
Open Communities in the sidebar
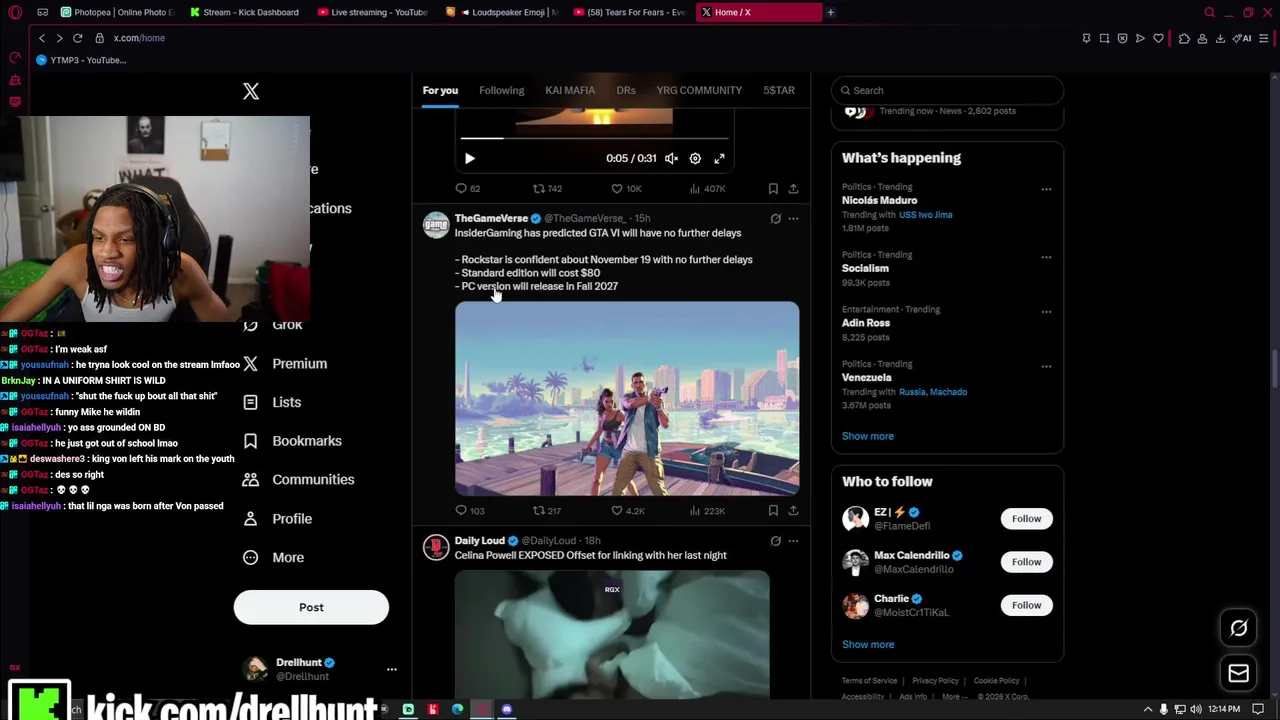click(298, 480)
